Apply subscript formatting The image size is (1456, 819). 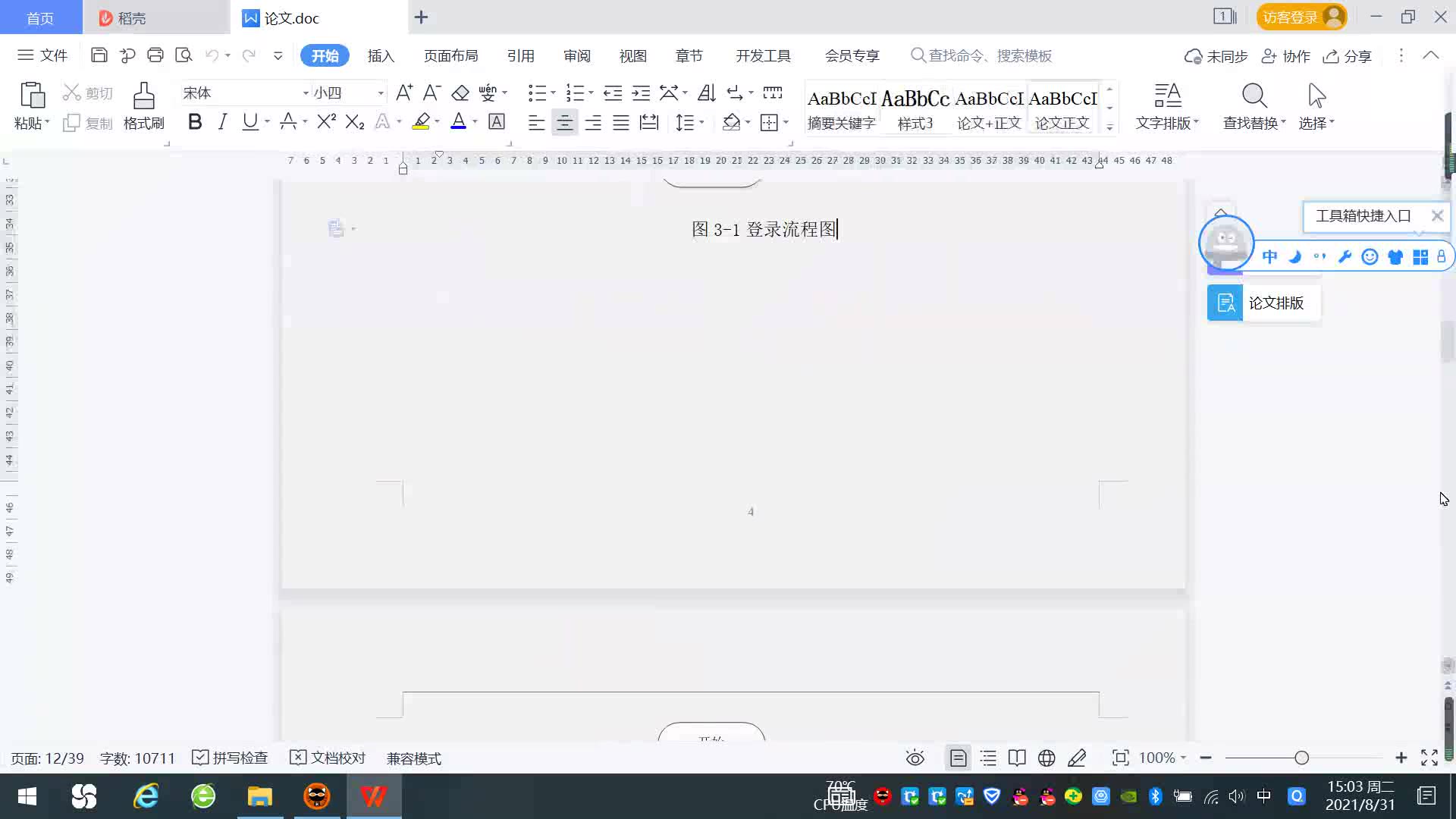click(x=355, y=121)
